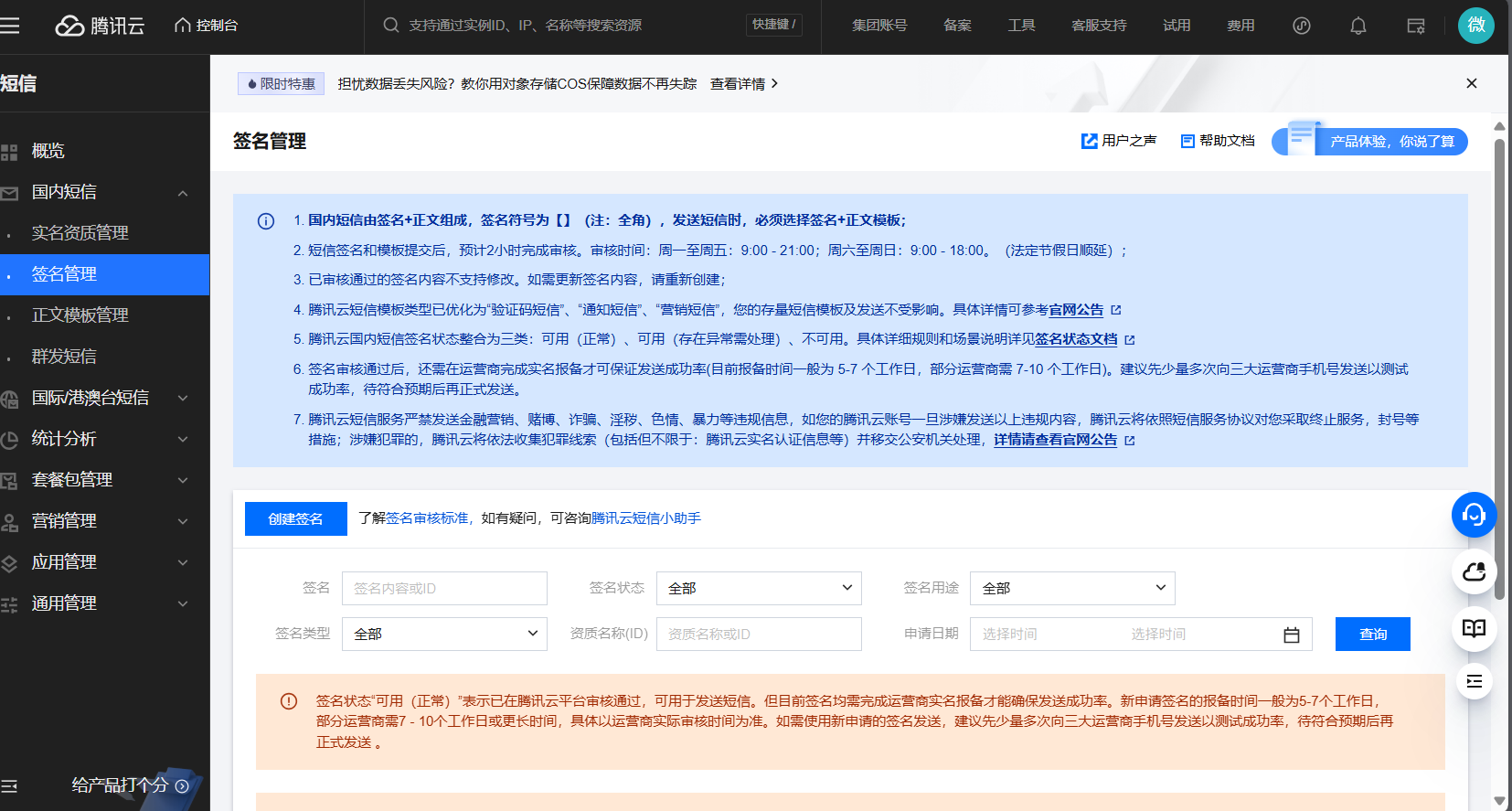Open the 官网公告 link in note 4

coord(1076,310)
